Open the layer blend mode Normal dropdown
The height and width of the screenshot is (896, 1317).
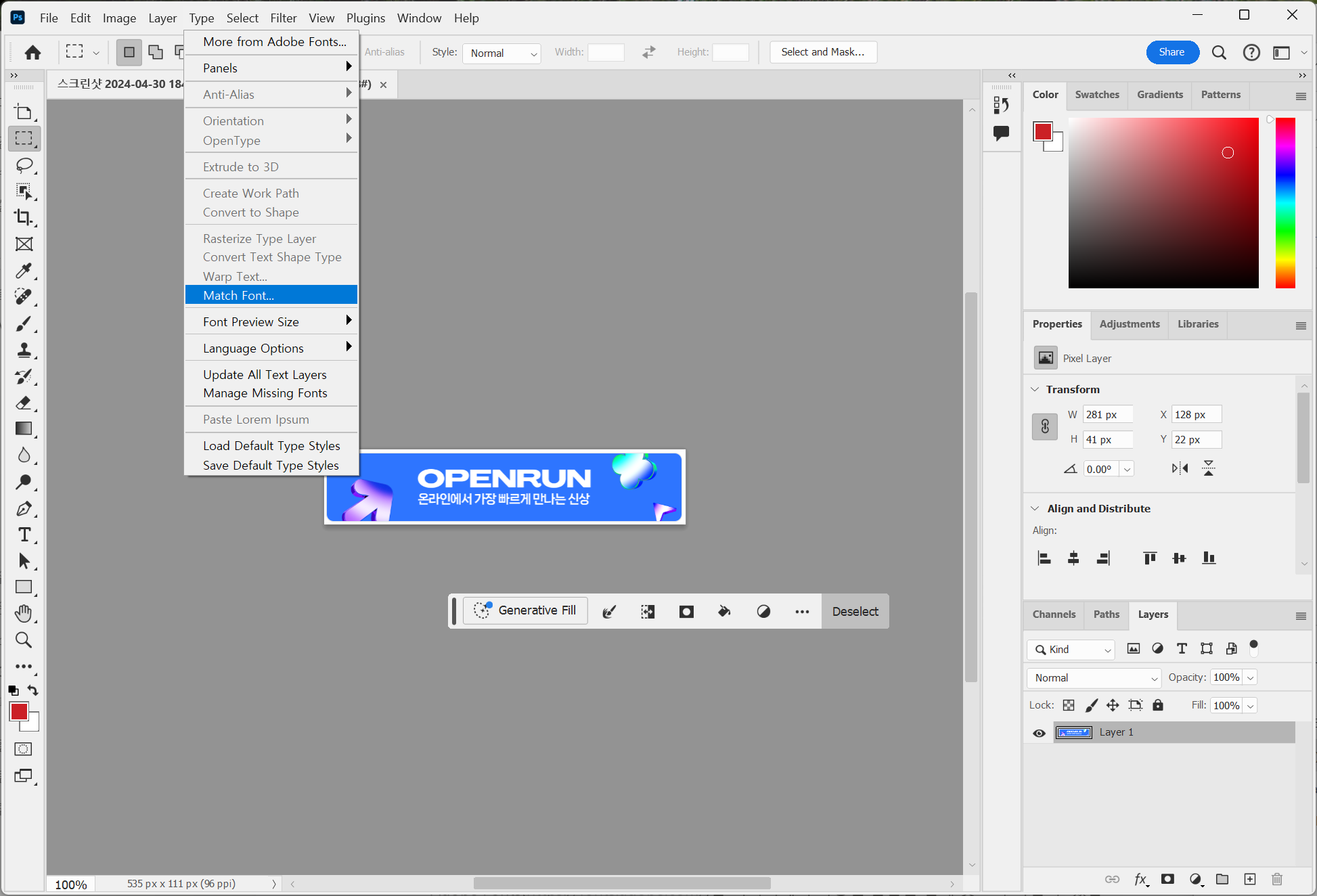point(1094,678)
